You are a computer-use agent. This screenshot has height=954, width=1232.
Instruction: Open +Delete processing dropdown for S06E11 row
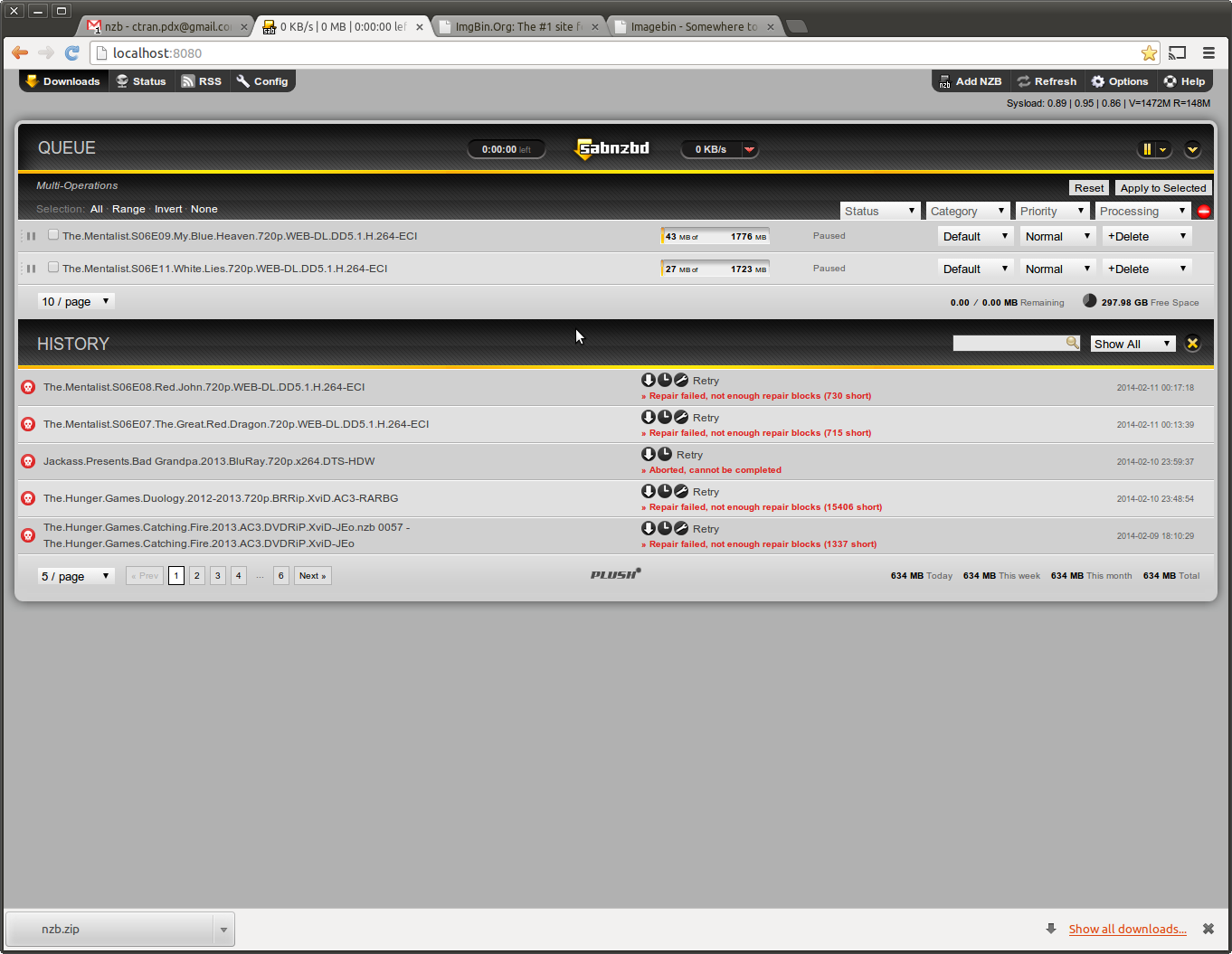(x=1147, y=269)
